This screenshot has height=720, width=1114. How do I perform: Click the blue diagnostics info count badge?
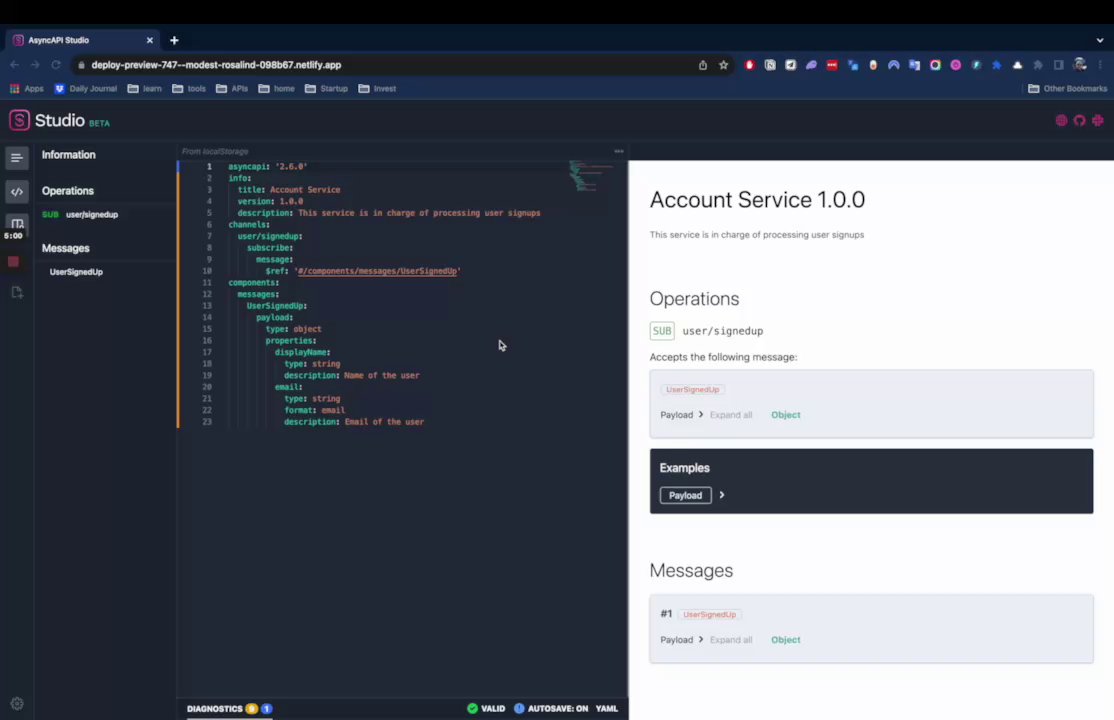tap(266, 709)
